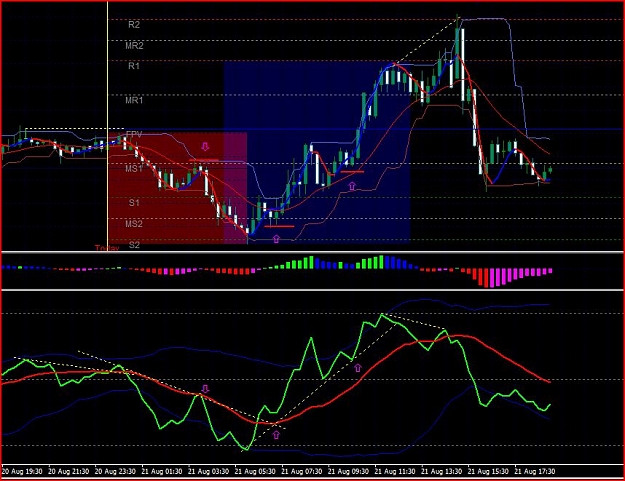
Task: Click lowest up arrow in oscillator panel
Action: 276,434
